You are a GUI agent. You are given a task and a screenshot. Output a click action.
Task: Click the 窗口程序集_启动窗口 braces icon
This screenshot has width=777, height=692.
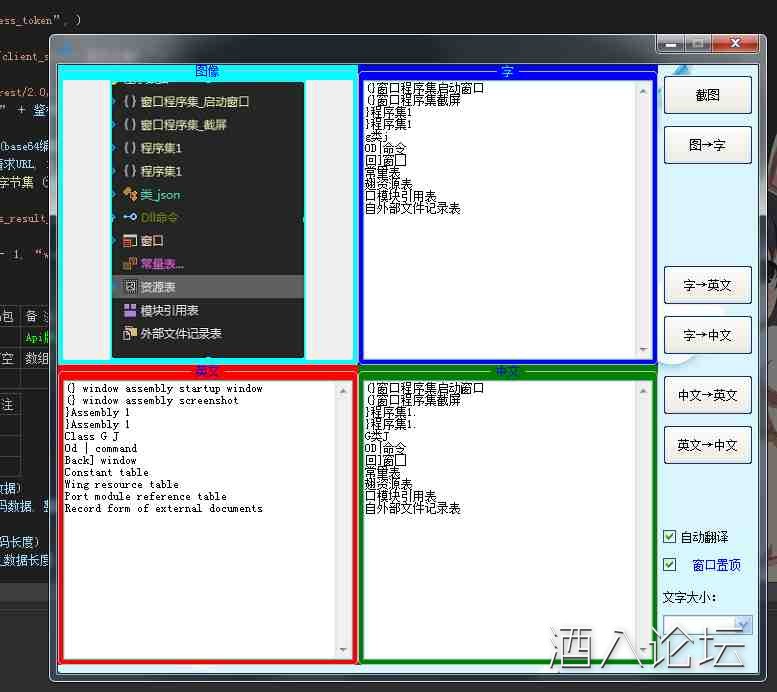tap(130, 101)
